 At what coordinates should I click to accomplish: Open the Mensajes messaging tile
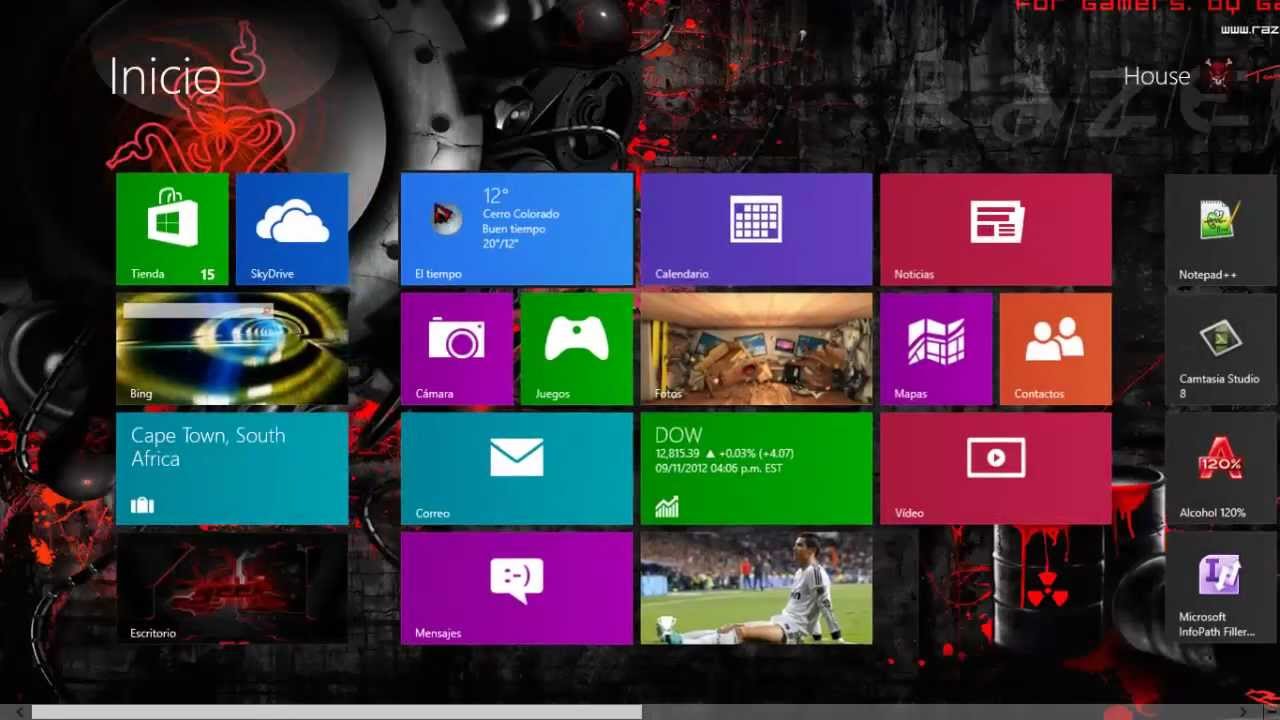point(517,588)
